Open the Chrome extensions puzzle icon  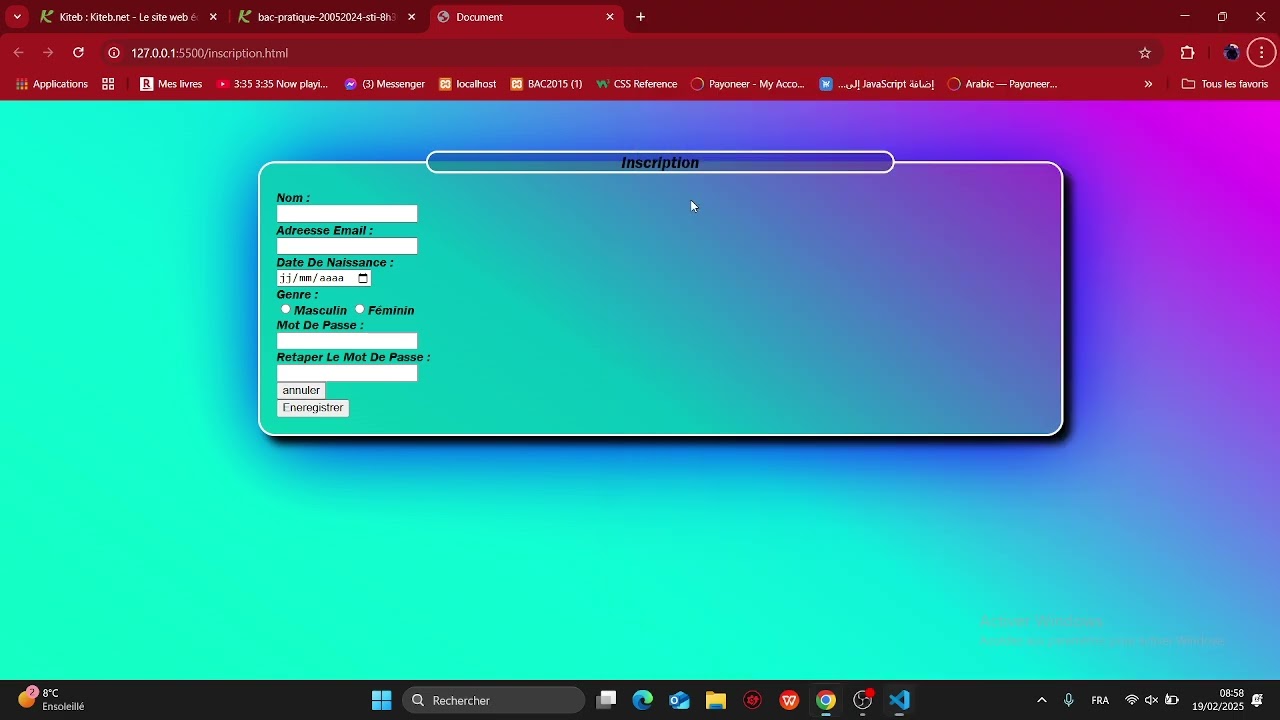pos(1188,53)
